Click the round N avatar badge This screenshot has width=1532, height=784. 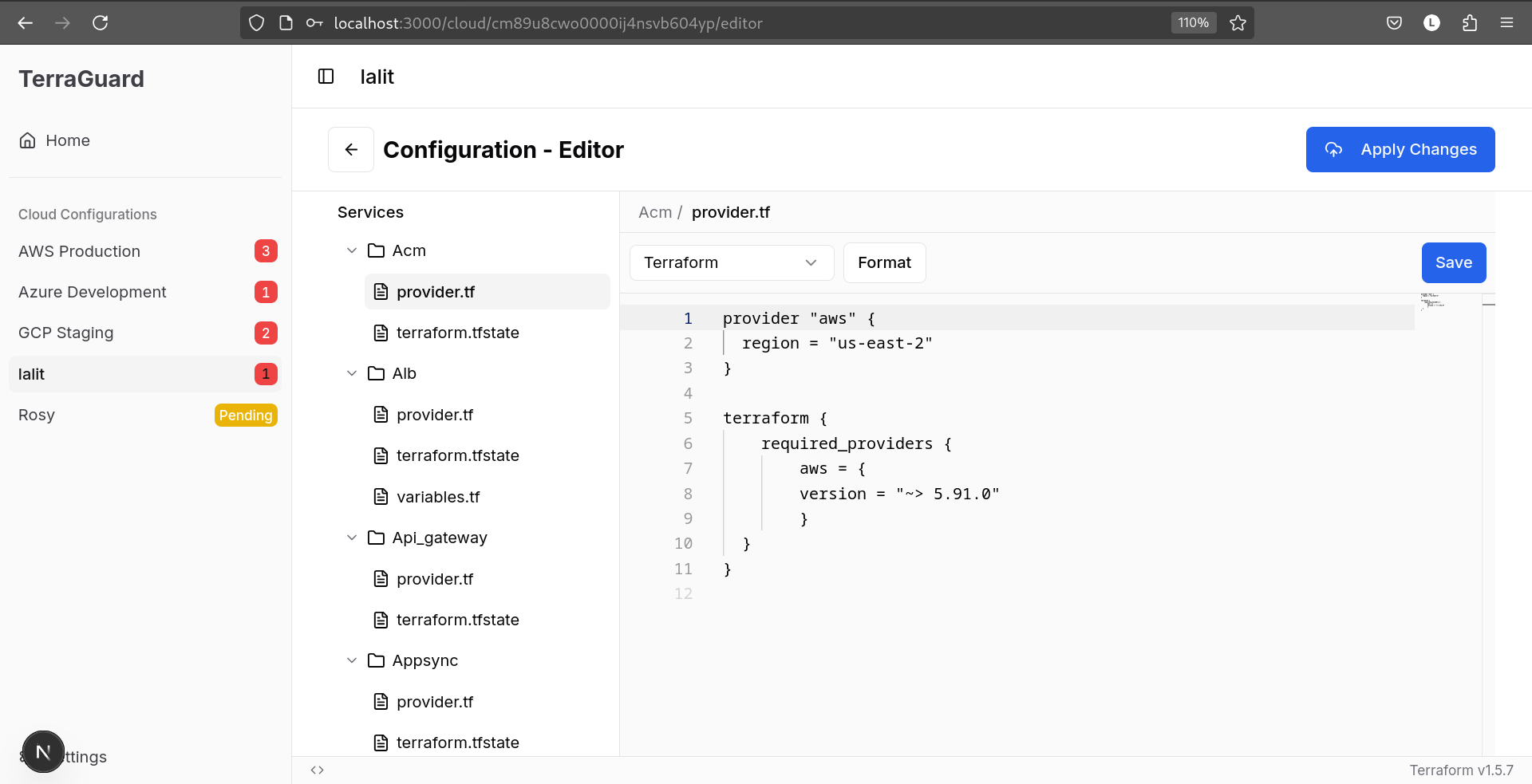(x=43, y=752)
